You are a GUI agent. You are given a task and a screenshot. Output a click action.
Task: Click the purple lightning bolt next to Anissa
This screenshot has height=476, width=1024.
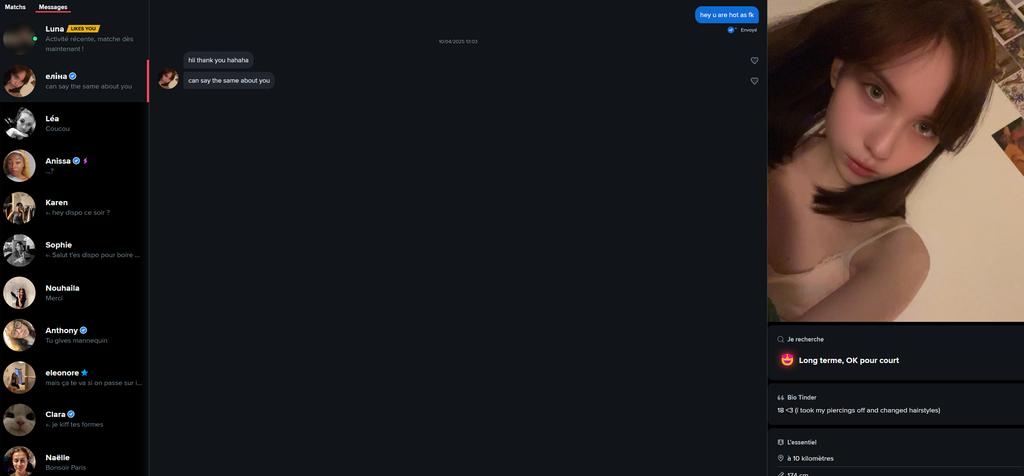tap(86, 160)
